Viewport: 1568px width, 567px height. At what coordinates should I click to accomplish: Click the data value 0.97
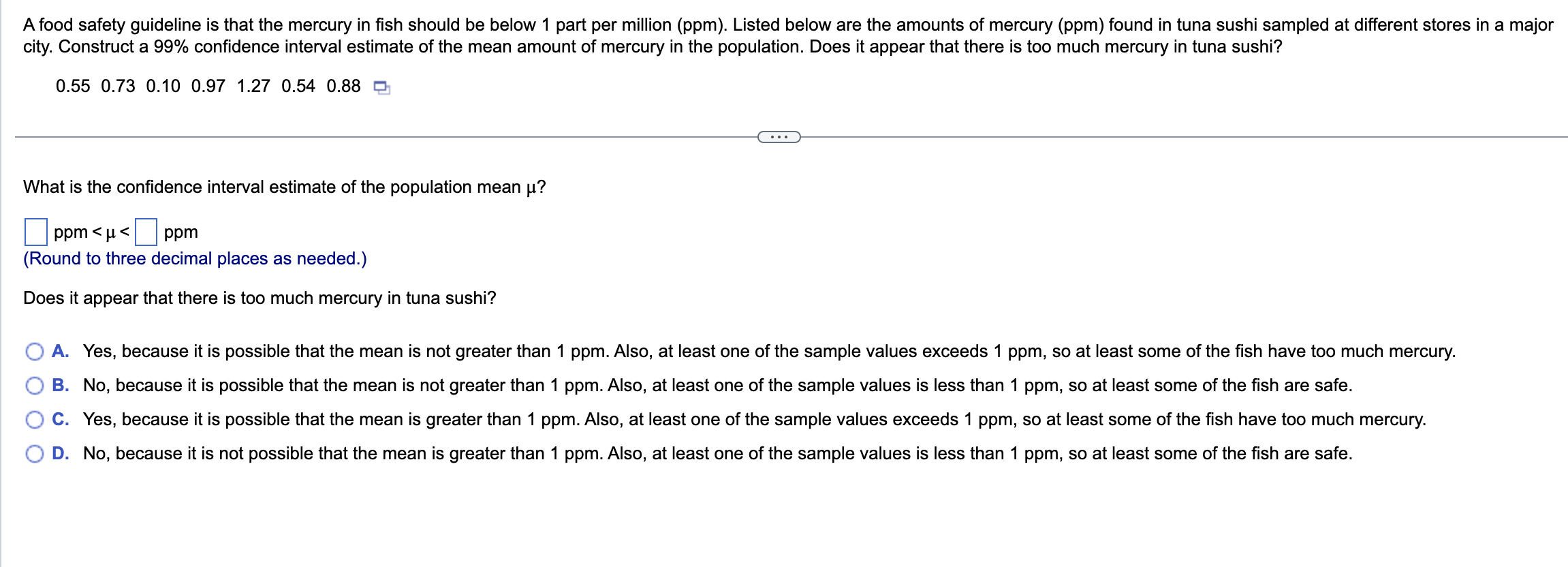pyautogui.click(x=208, y=87)
